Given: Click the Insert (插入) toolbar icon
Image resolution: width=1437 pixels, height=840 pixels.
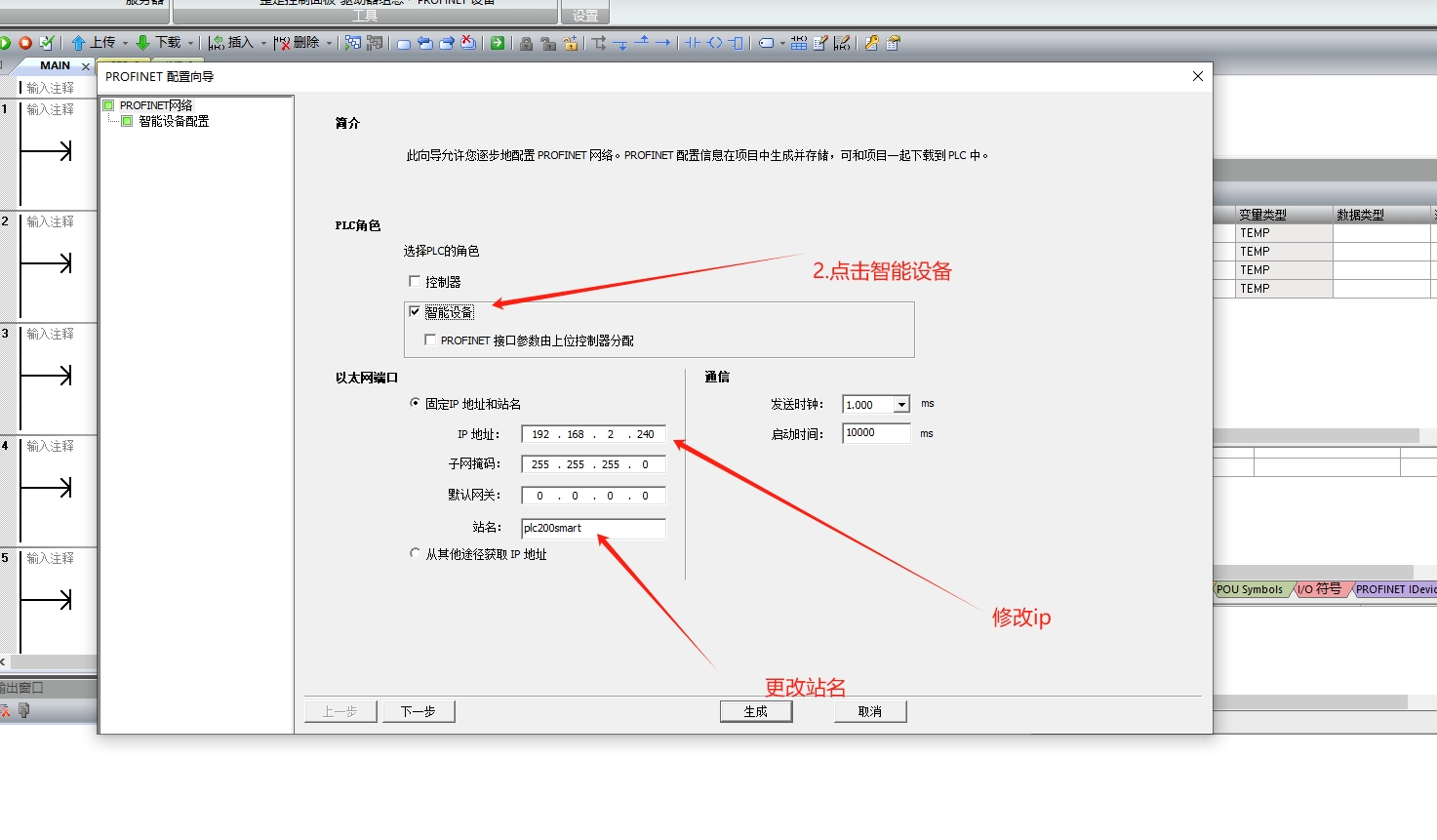Looking at the screenshot, I should click(x=217, y=43).
